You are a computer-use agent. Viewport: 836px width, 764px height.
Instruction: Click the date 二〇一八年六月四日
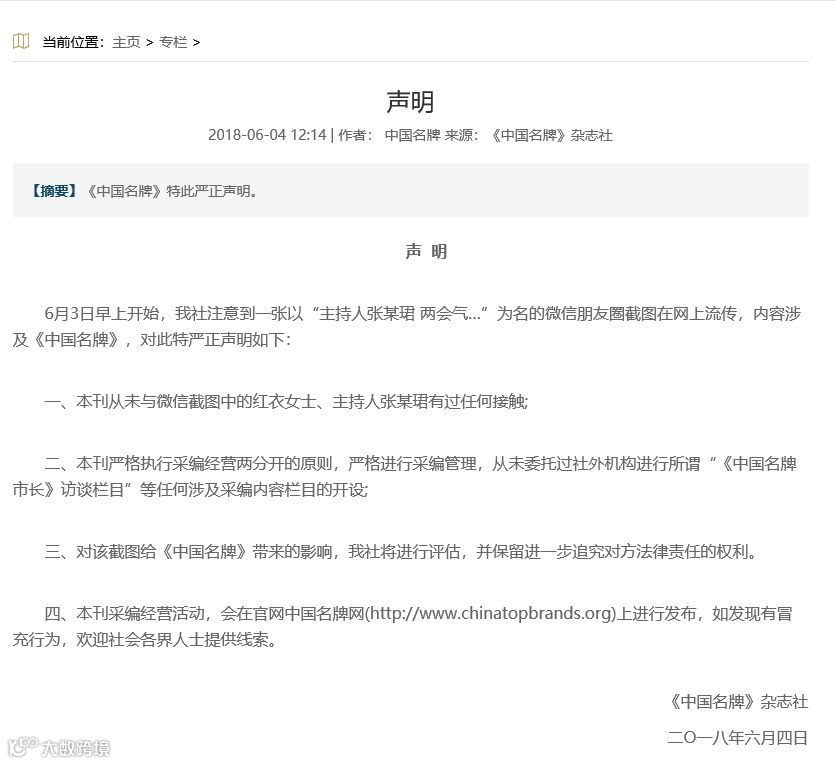(738, 738)
